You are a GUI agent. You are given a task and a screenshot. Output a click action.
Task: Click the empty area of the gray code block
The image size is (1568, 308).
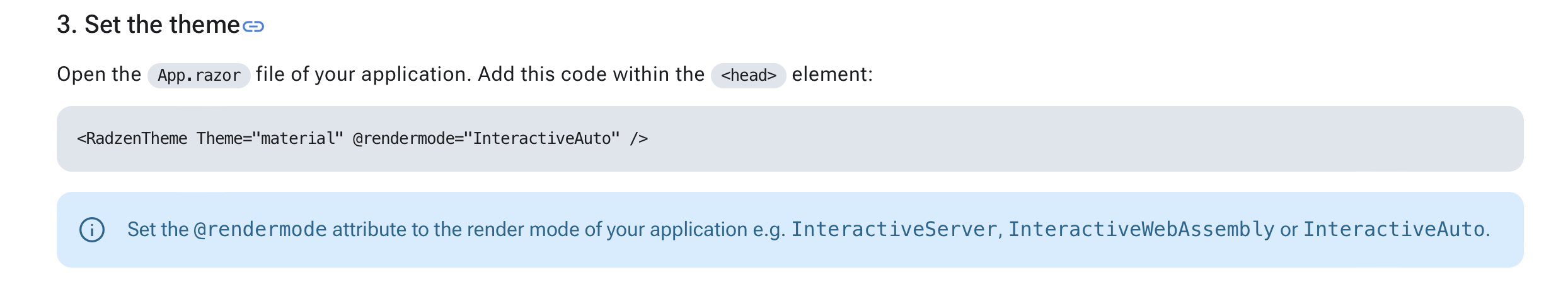(1071, 139)
